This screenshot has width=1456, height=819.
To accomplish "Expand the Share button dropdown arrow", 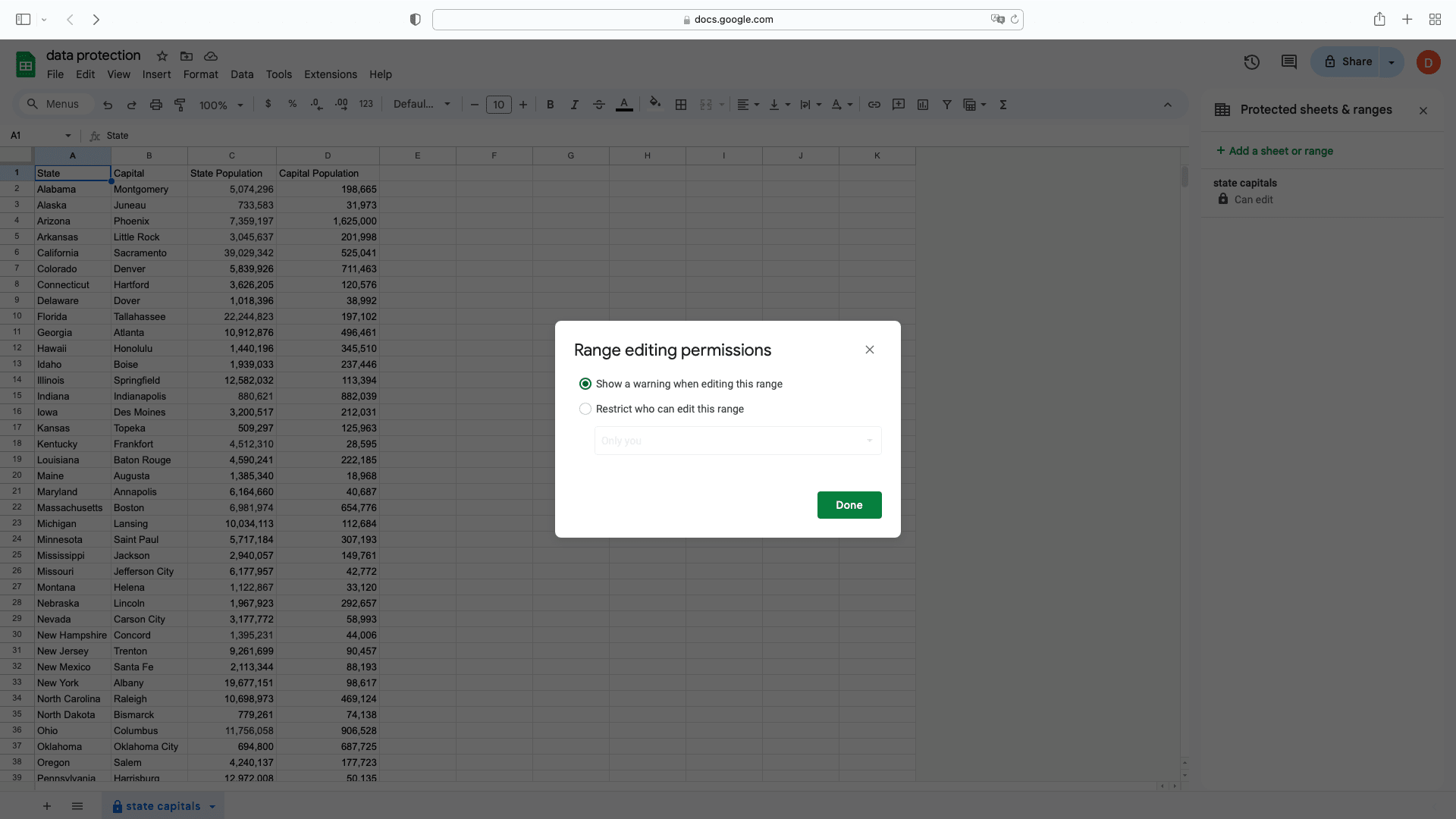I will point(1391,62).
